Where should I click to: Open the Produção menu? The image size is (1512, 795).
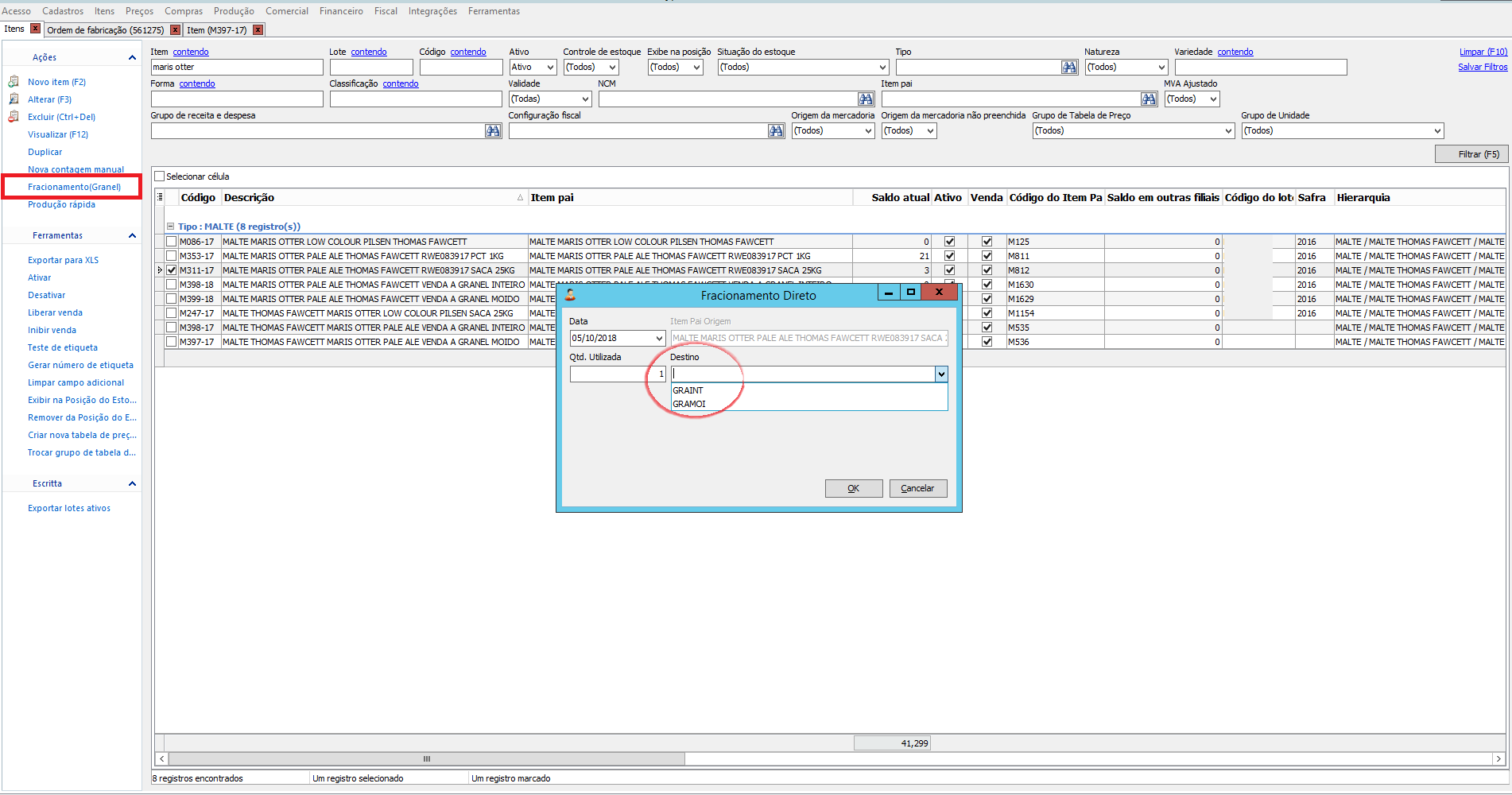(x=234, y=11)
